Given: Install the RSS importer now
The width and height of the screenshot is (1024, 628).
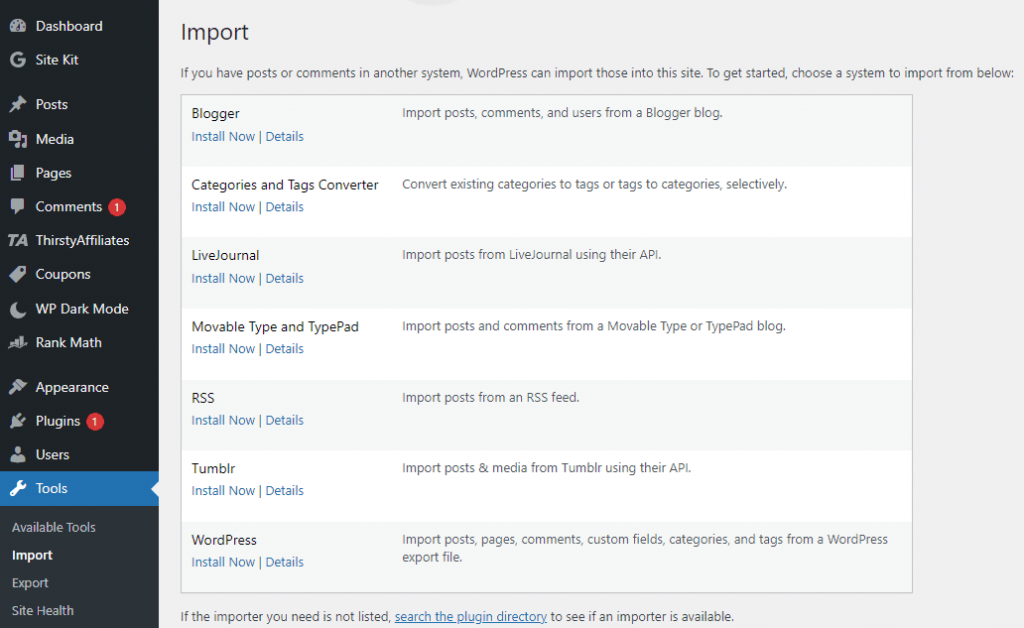Looking at the screenshot, I should [223, 420].
